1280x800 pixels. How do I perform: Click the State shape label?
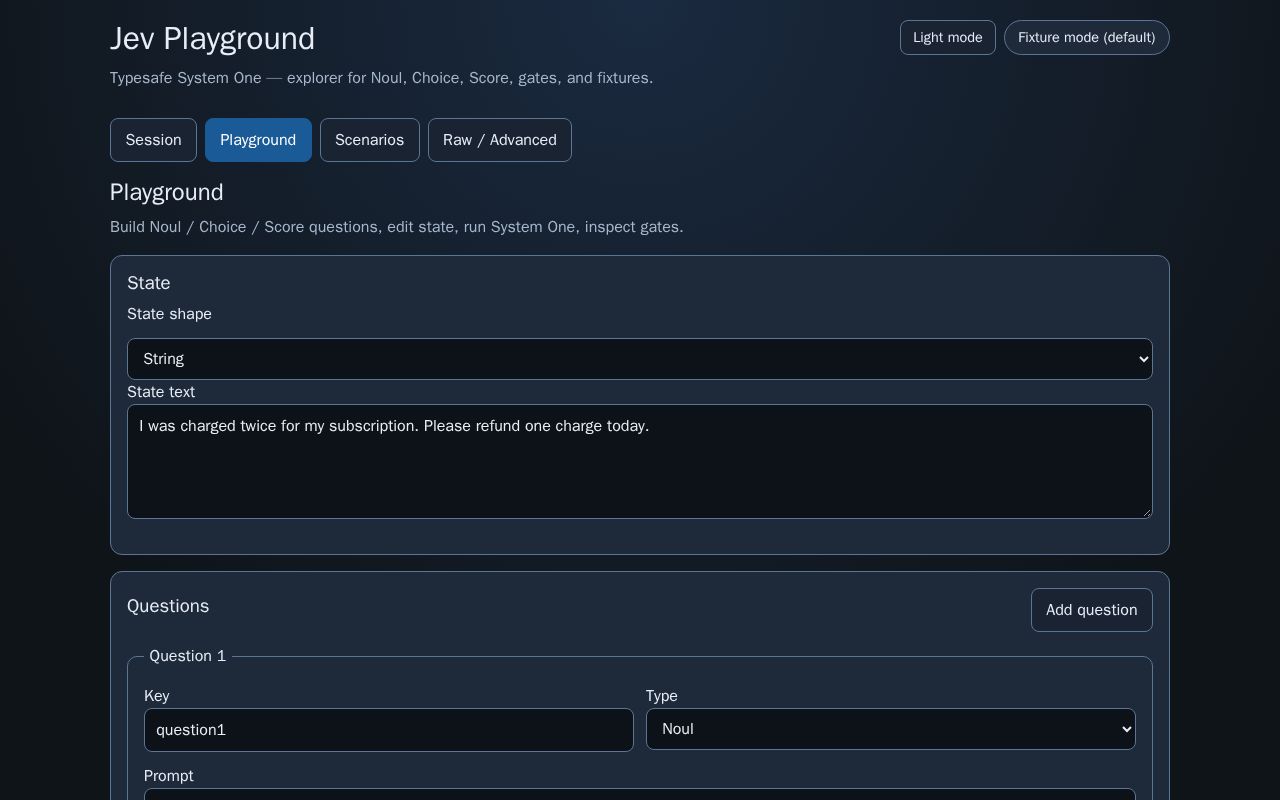click(169, 314)
